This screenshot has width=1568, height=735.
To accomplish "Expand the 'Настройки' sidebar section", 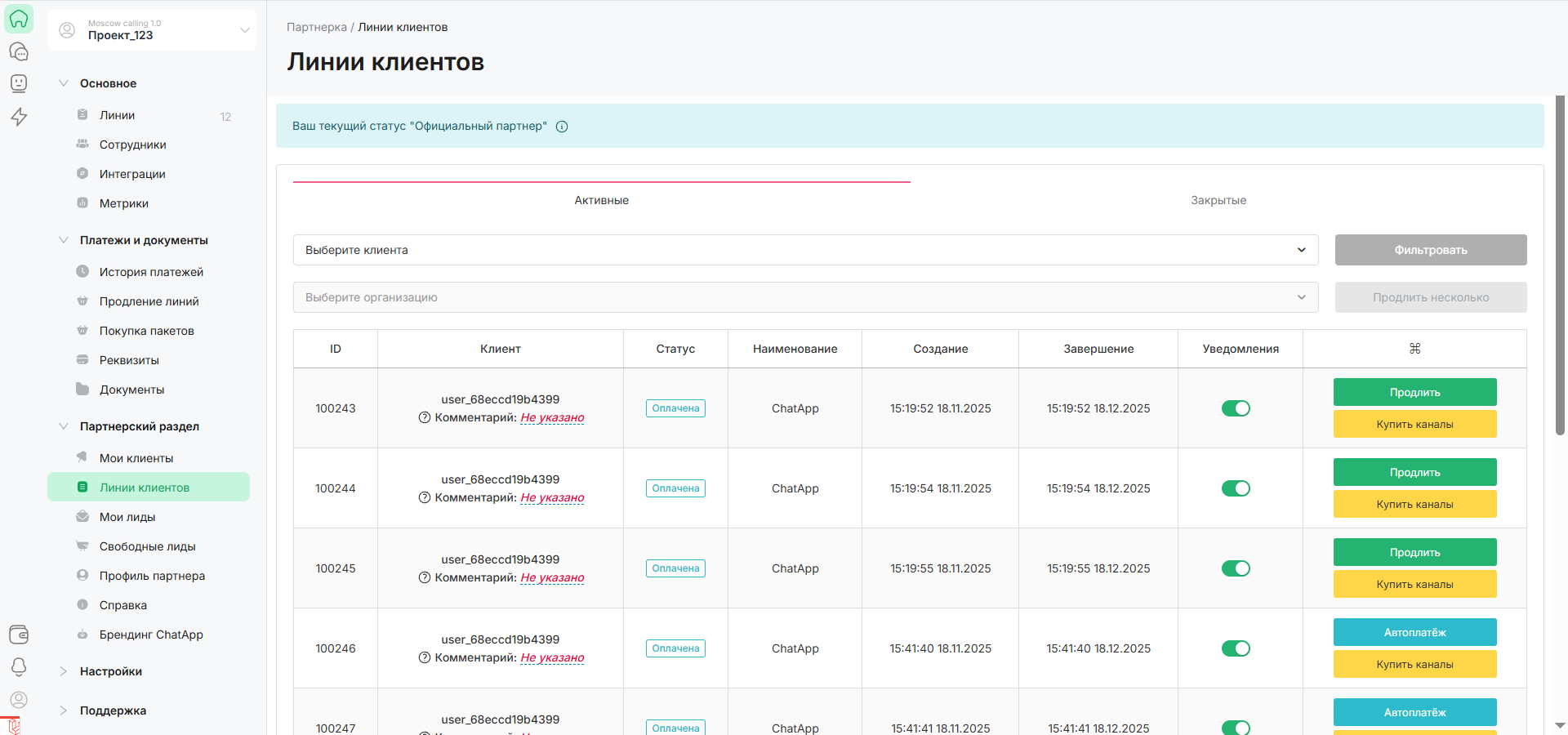I will pyautogui.click(x=111, y=671).
